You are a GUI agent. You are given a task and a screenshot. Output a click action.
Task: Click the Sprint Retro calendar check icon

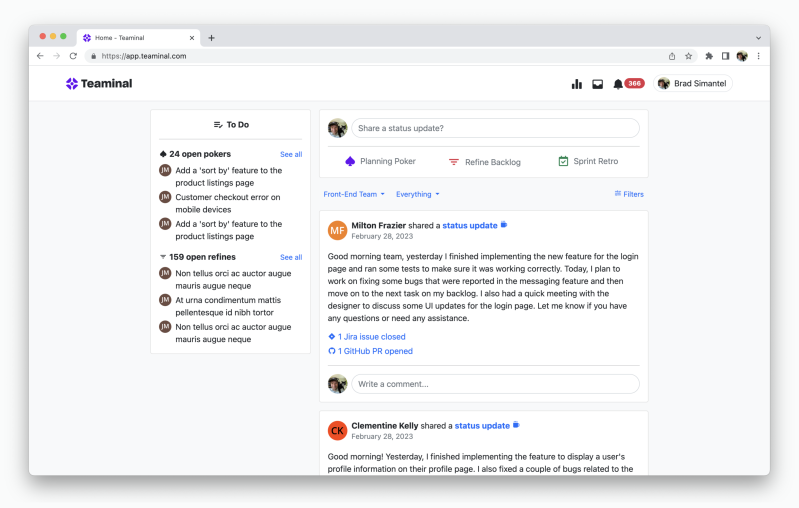tap(563, 161)
